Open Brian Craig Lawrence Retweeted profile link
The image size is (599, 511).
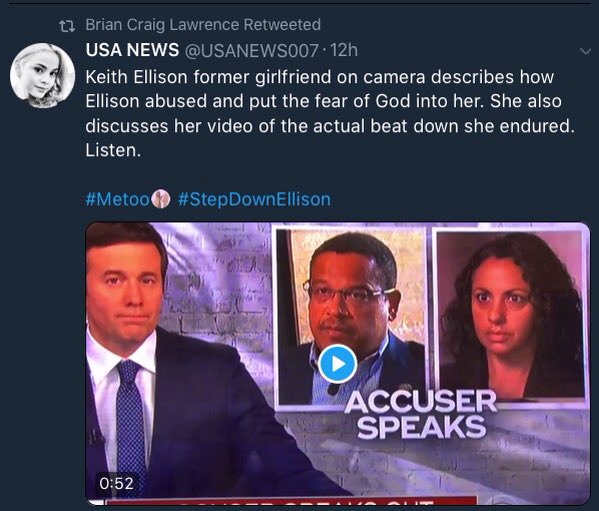[203, 25]
